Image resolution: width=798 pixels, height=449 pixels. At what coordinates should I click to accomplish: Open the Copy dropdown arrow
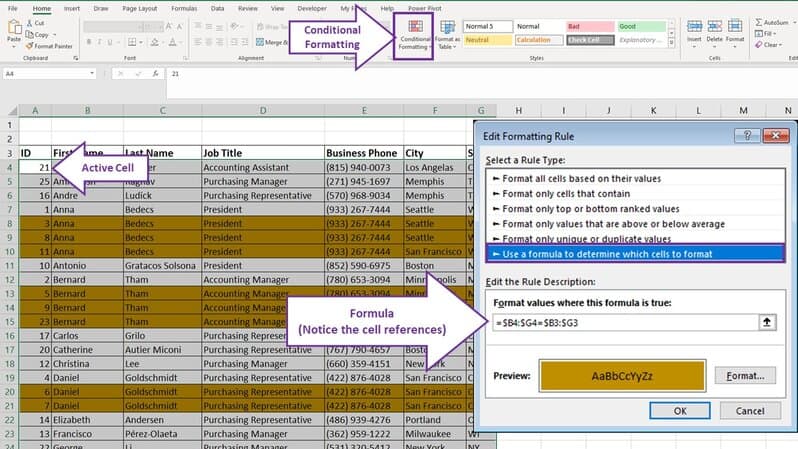(x=54, y=35)
